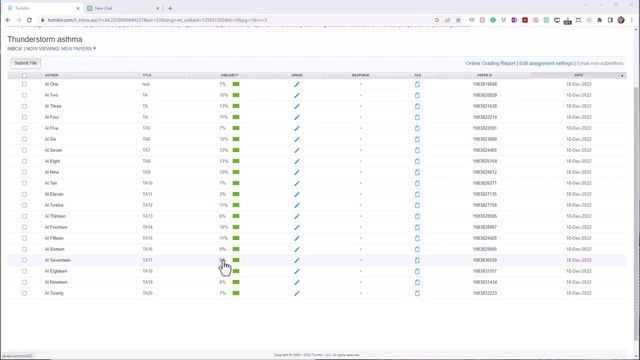Image resolution: width=640 pixels, height=360 pixels.
Task: Open grade pencil for AI Twenty
Action: pyautogui.click(x=297, y=293)
